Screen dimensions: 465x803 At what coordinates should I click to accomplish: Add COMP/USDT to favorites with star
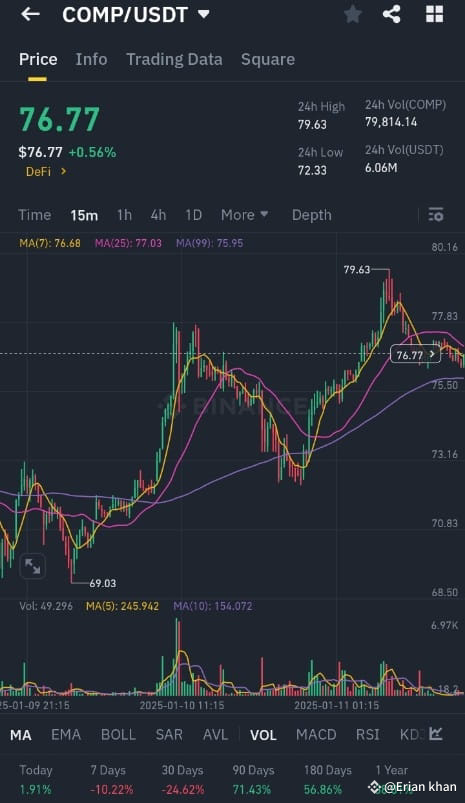pos(352,14)
